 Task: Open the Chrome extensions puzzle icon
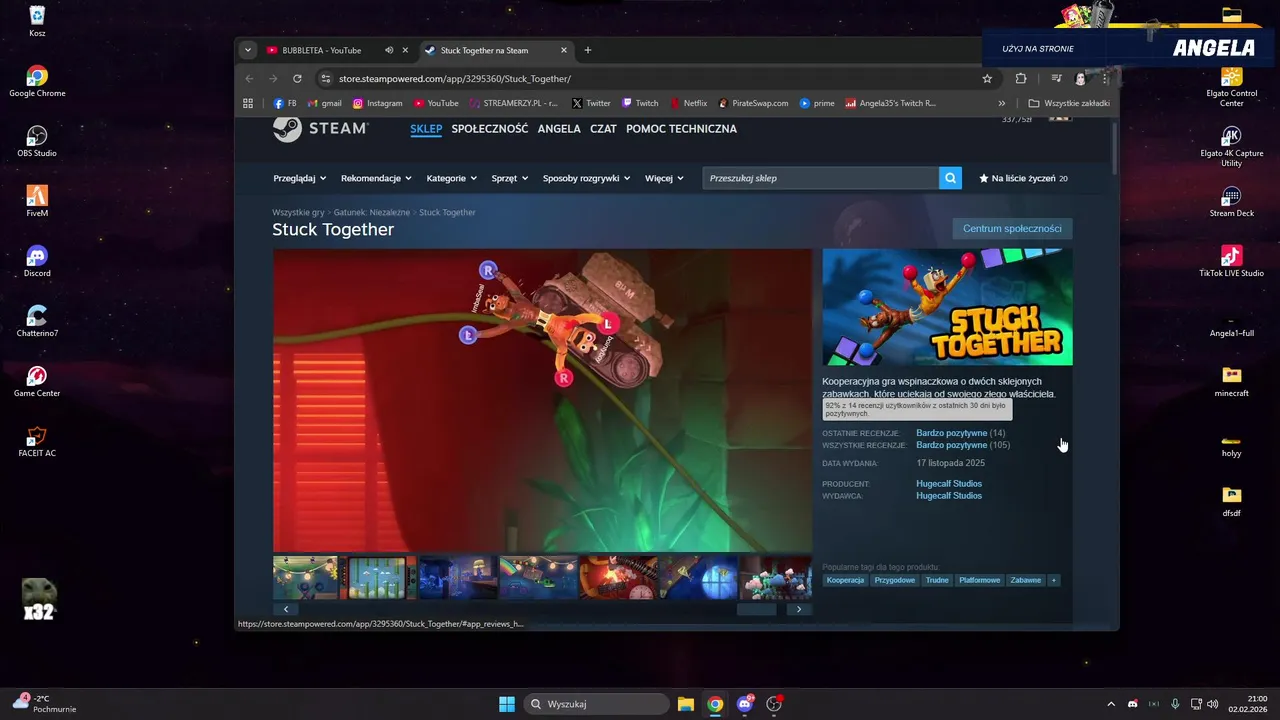click(1021, 78)
